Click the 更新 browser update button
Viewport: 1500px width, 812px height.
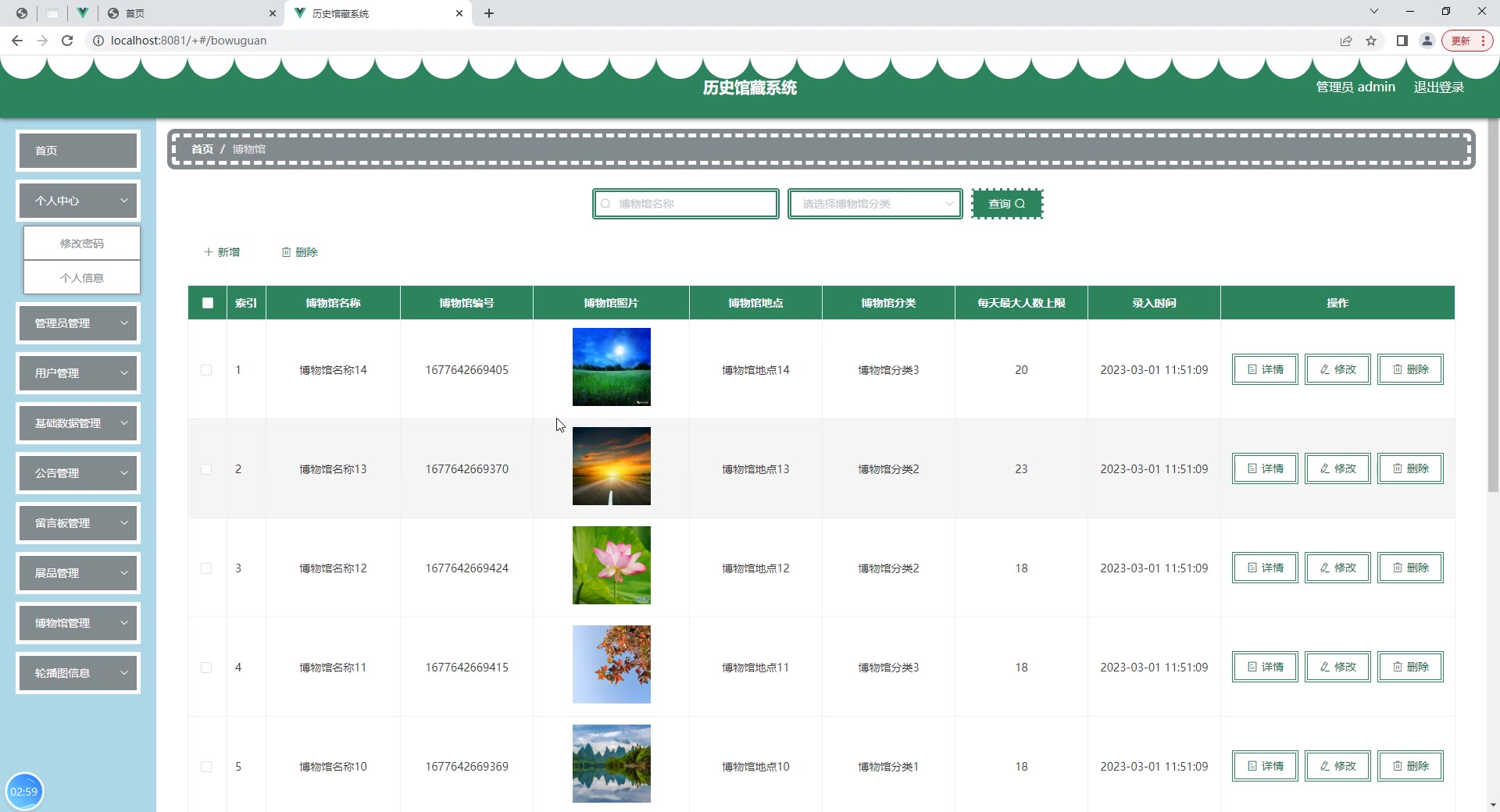coord(1468,41)
